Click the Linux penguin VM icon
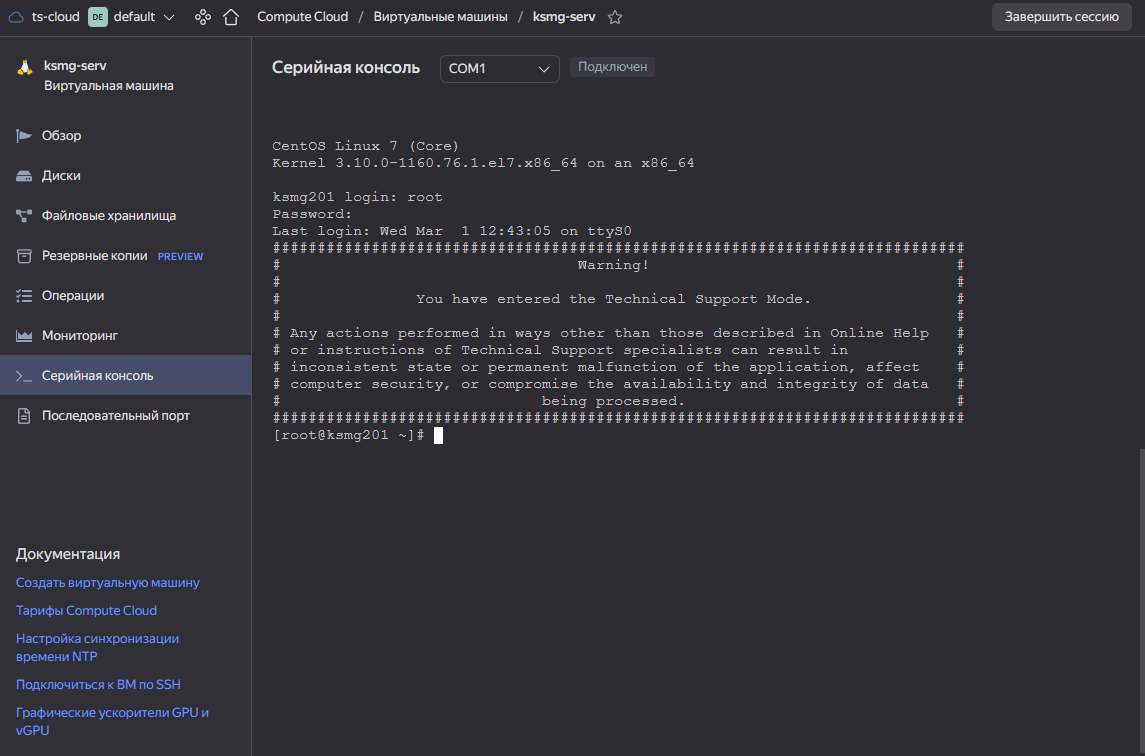Screen dimensions: 1145x756 [25, 67]
